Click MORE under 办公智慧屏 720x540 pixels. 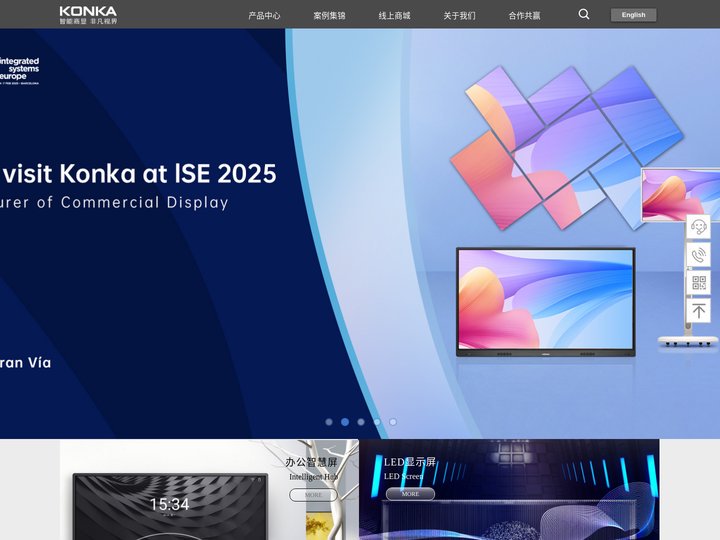(313, 495)
